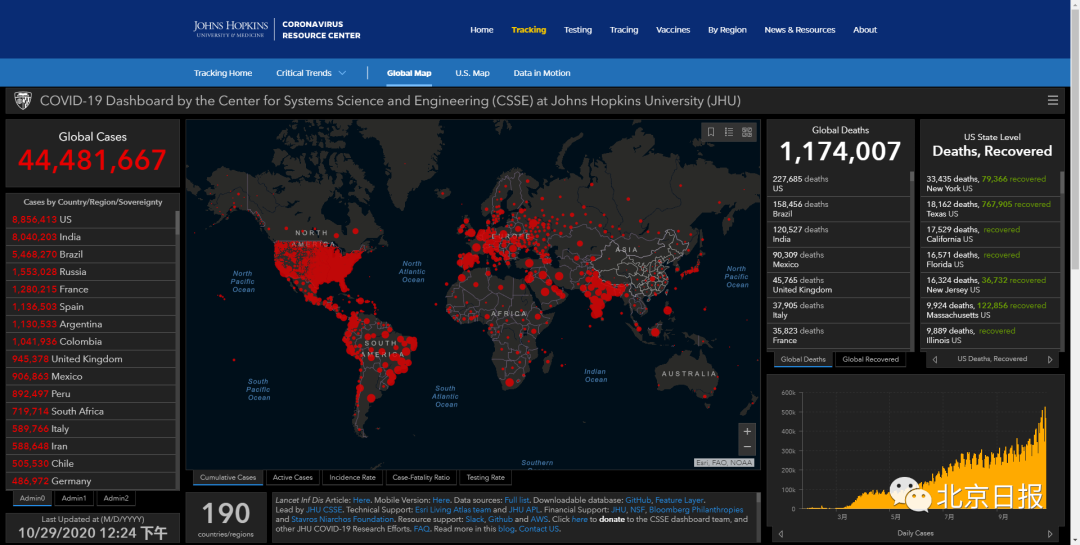Select the Global Deaths tab
The width and height of the screenshot is (1080, 545).
(803, 359)
